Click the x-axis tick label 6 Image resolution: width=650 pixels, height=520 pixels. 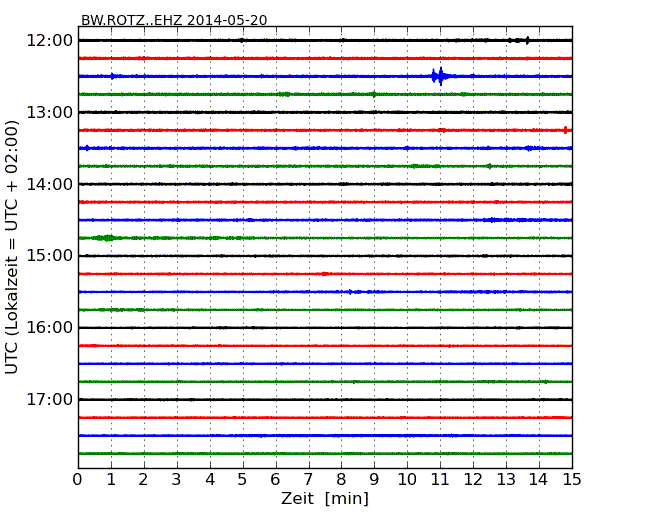click(x=275, y=479)
